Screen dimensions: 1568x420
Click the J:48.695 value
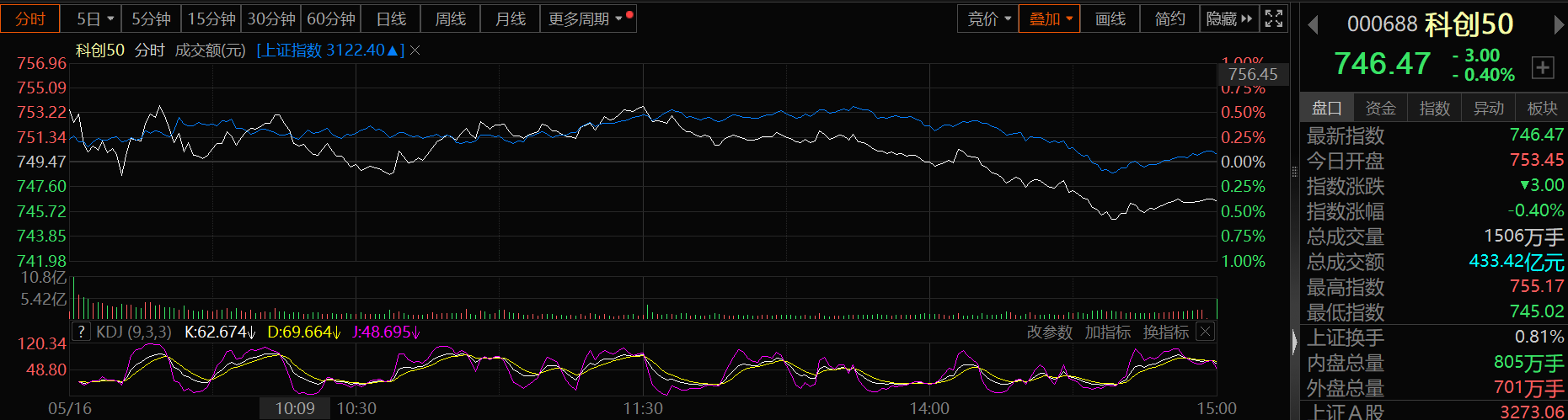385,332
